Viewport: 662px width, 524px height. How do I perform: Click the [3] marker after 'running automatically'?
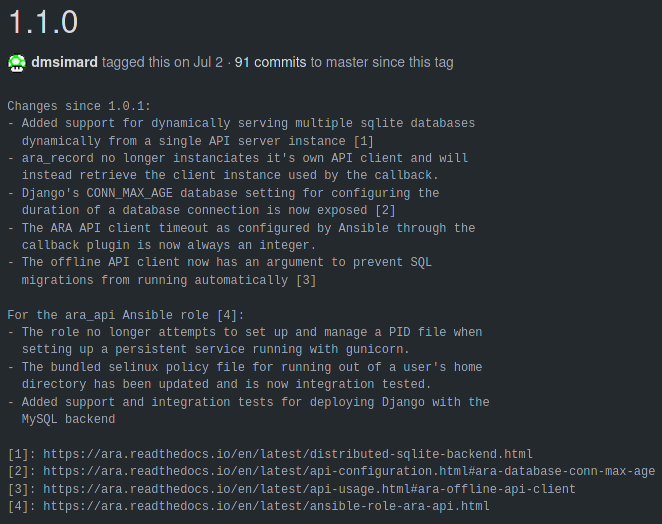[x=306, y=280]
